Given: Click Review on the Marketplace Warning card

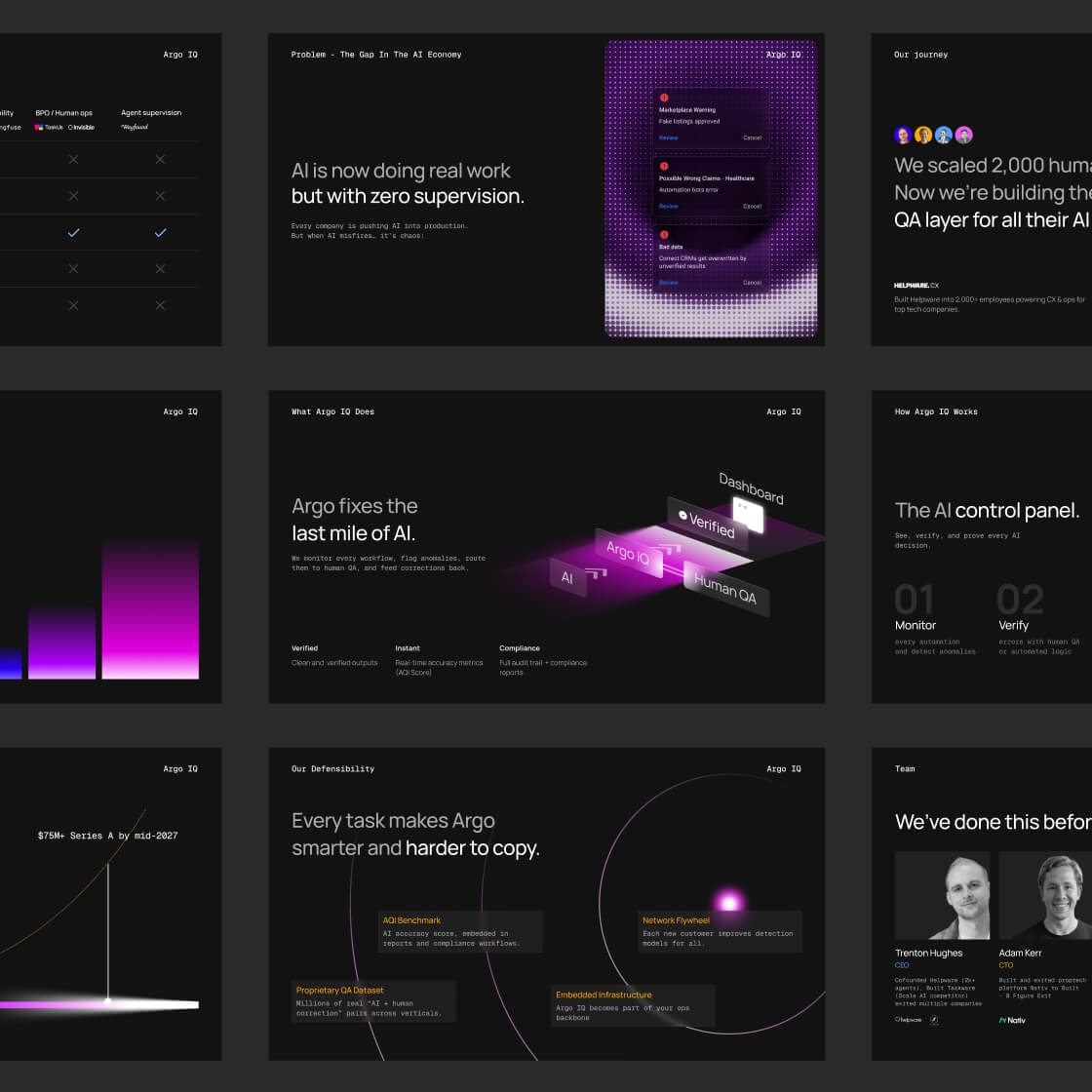Looking at the screenshot, I should [x=669, y=137].
